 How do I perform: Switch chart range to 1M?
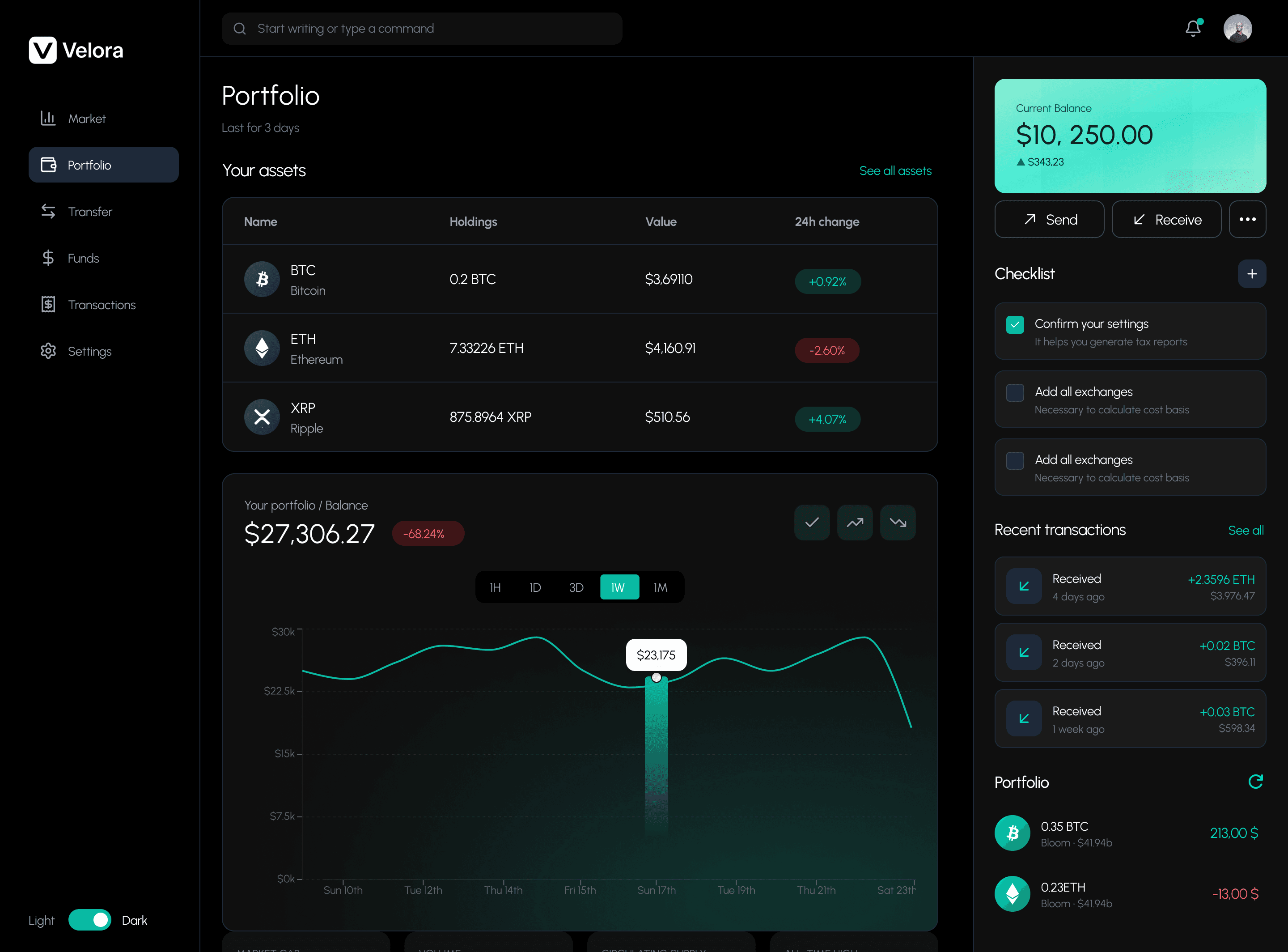[660, 587]
